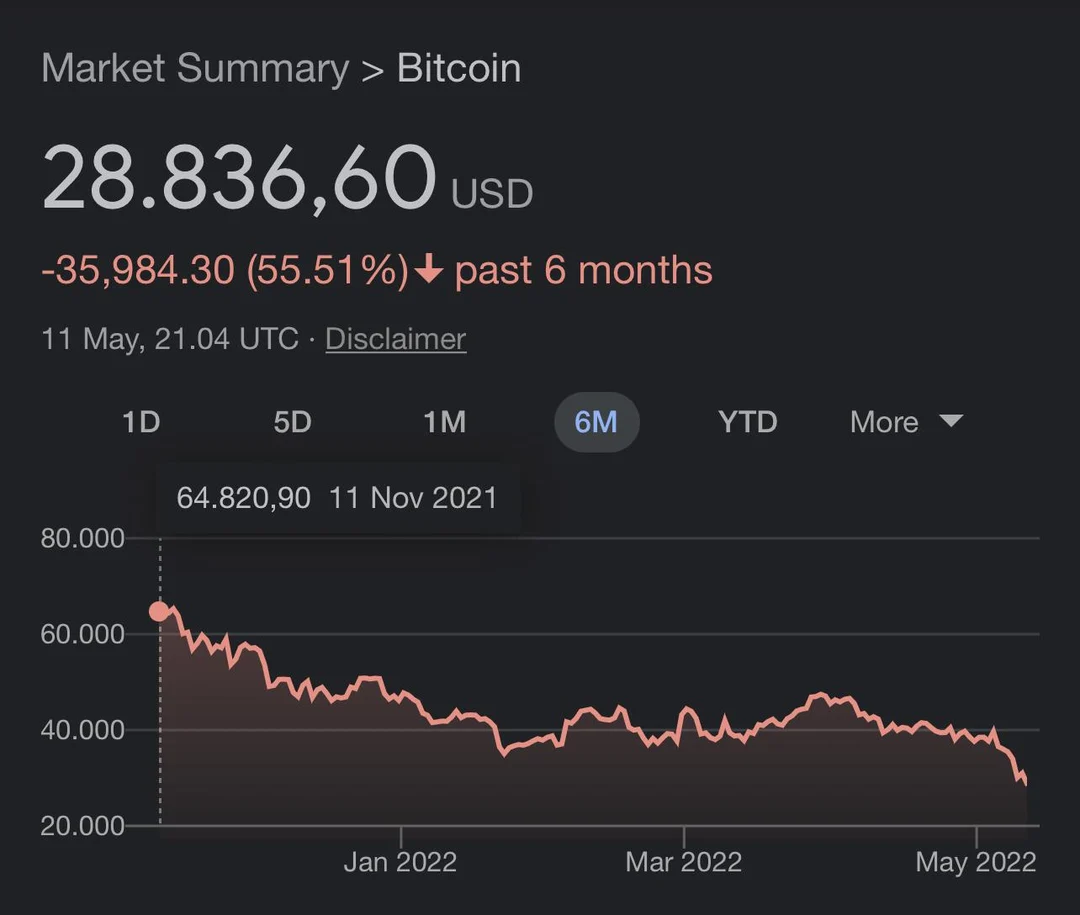1080x915 pixels.
Task: Click the Jan 2022 axis label
Action: (399, 861)
